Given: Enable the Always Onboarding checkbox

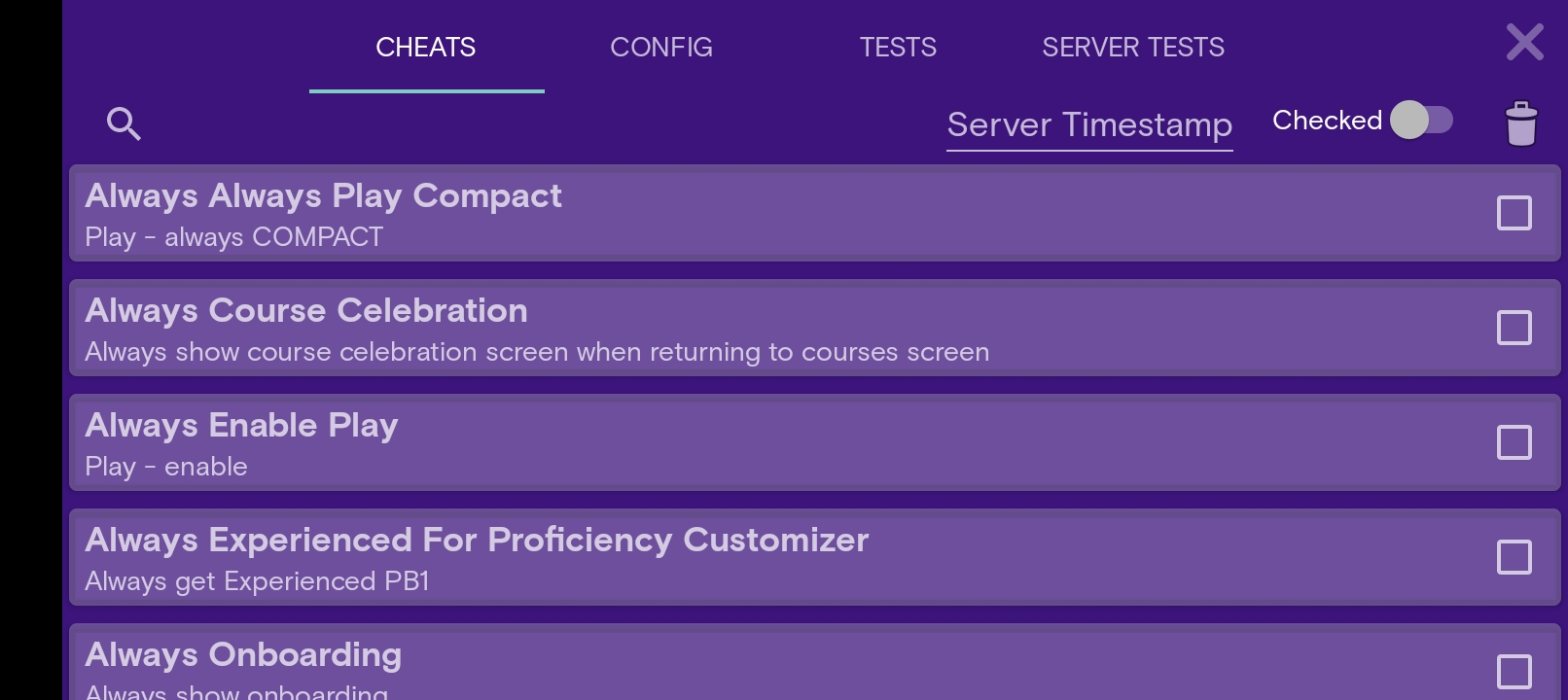Looking at the screenshot, I should (x=1515, y=672).
